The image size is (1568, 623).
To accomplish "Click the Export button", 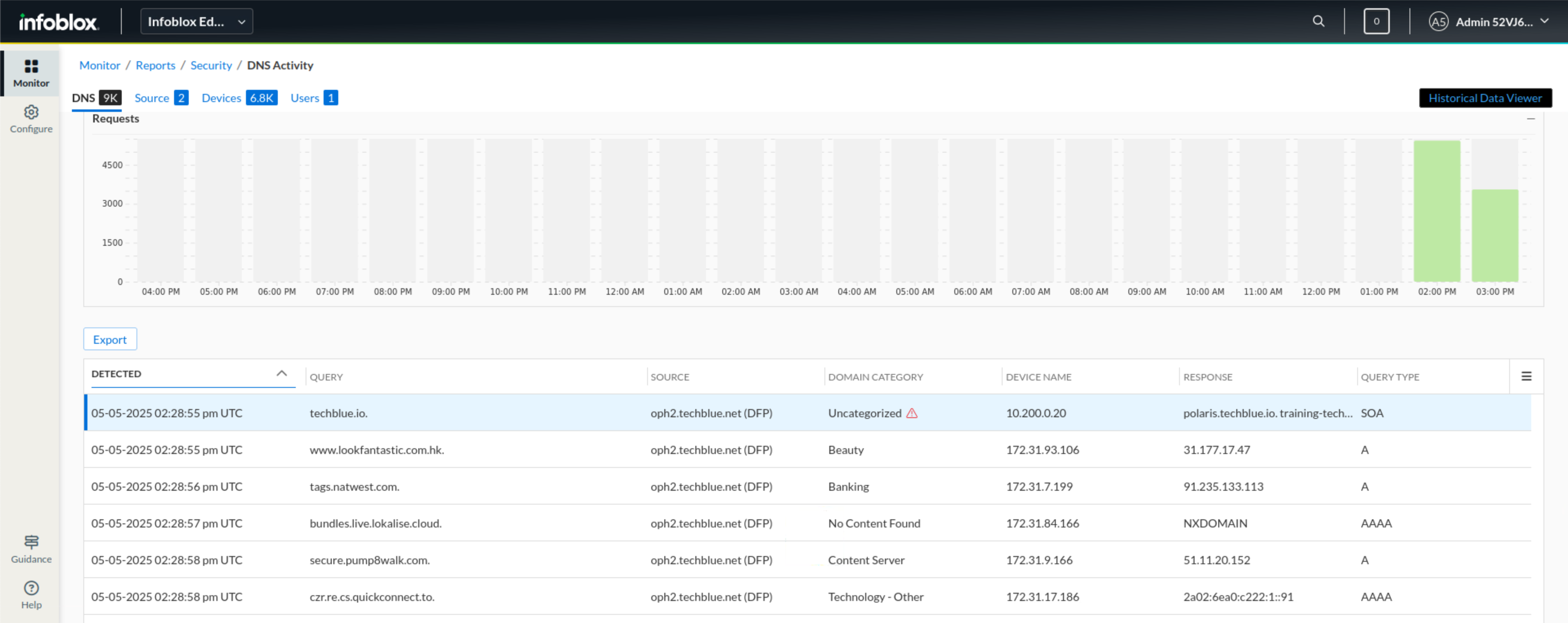I will (x=109, y=340).
